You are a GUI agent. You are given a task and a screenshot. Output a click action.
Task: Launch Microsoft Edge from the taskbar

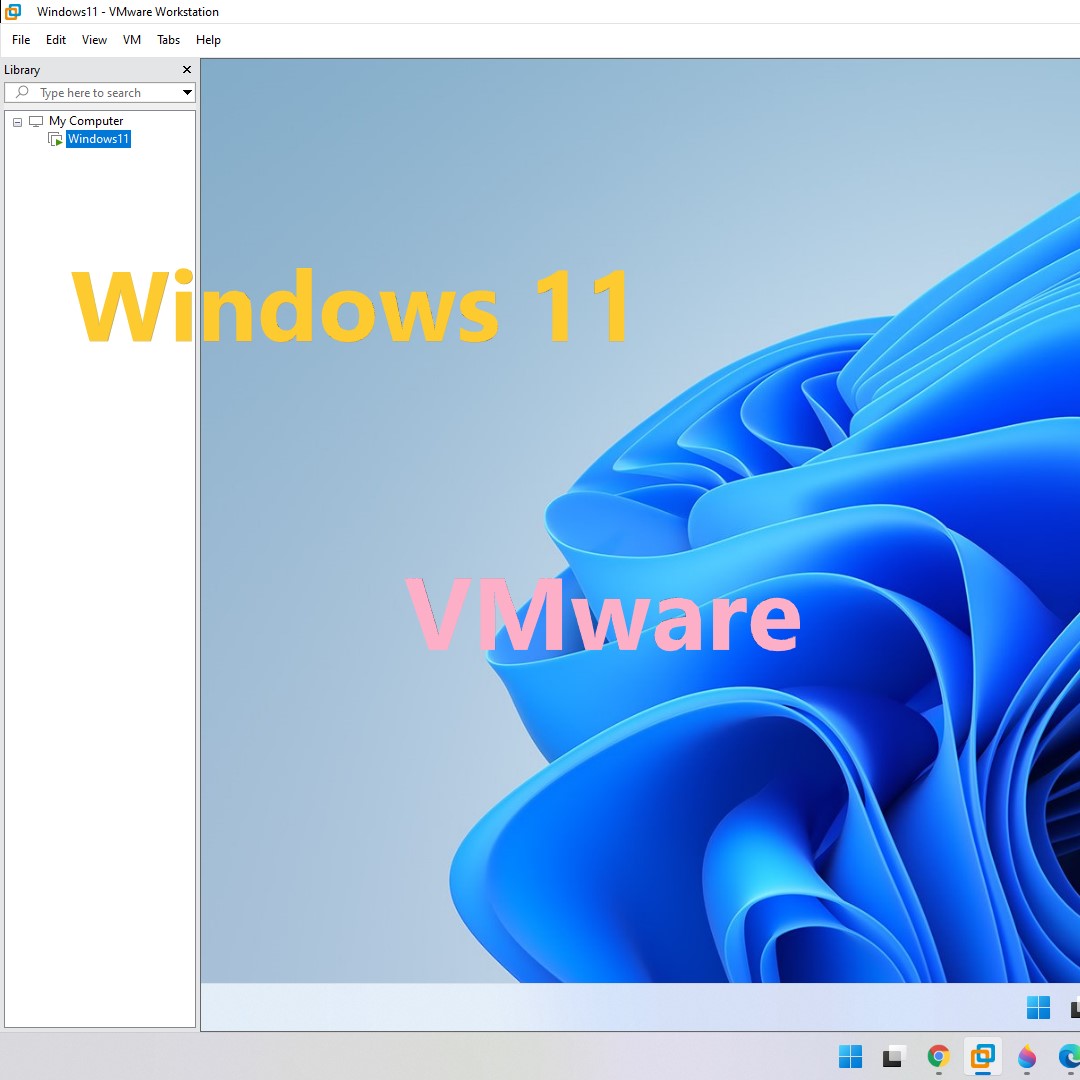click(x=1070, y=1056)
